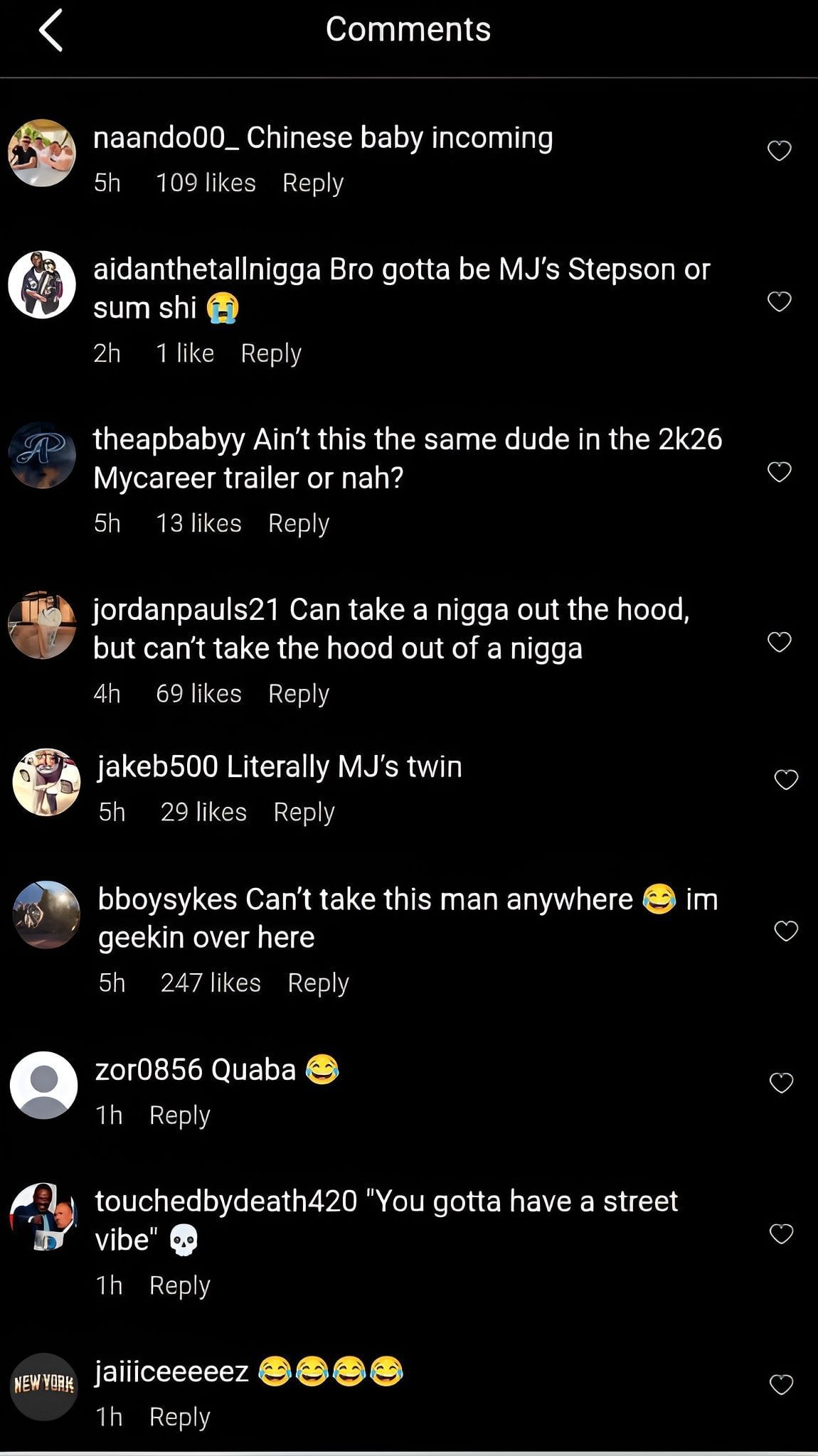Open jaiiiceeeeez's New York avatar
Viewport: 818px width, 1456px height.
[44, 1386]
